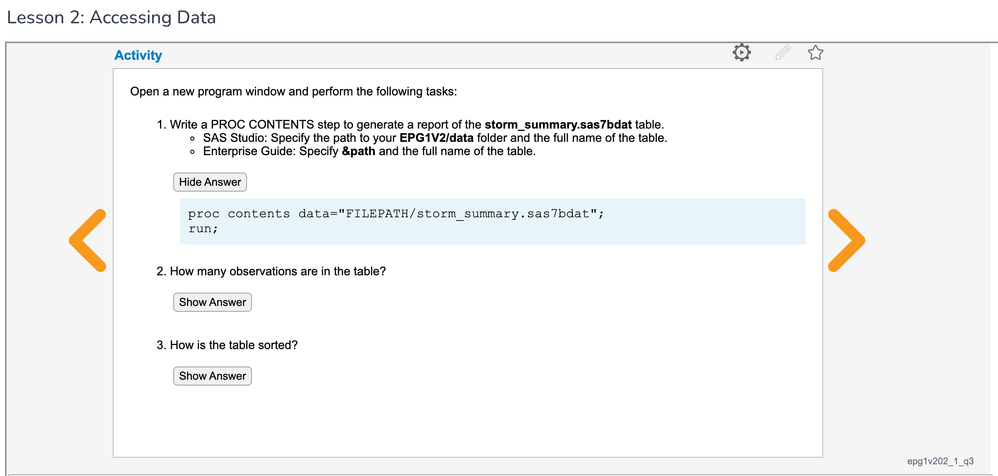Viewport: 998px width, 476px height.
Task: Click the SAS Studio bullet instruction
Action: [434, 138]
